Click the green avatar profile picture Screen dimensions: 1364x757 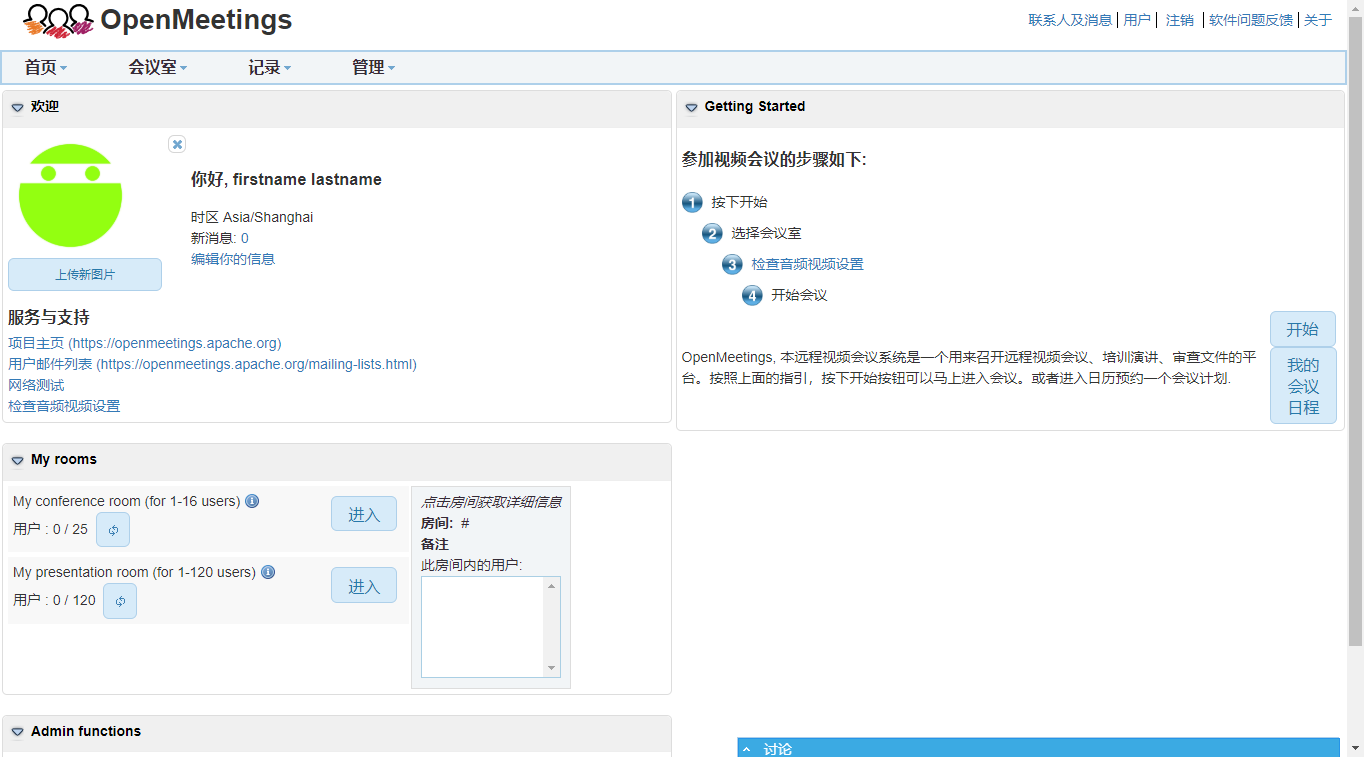[70, 196]
